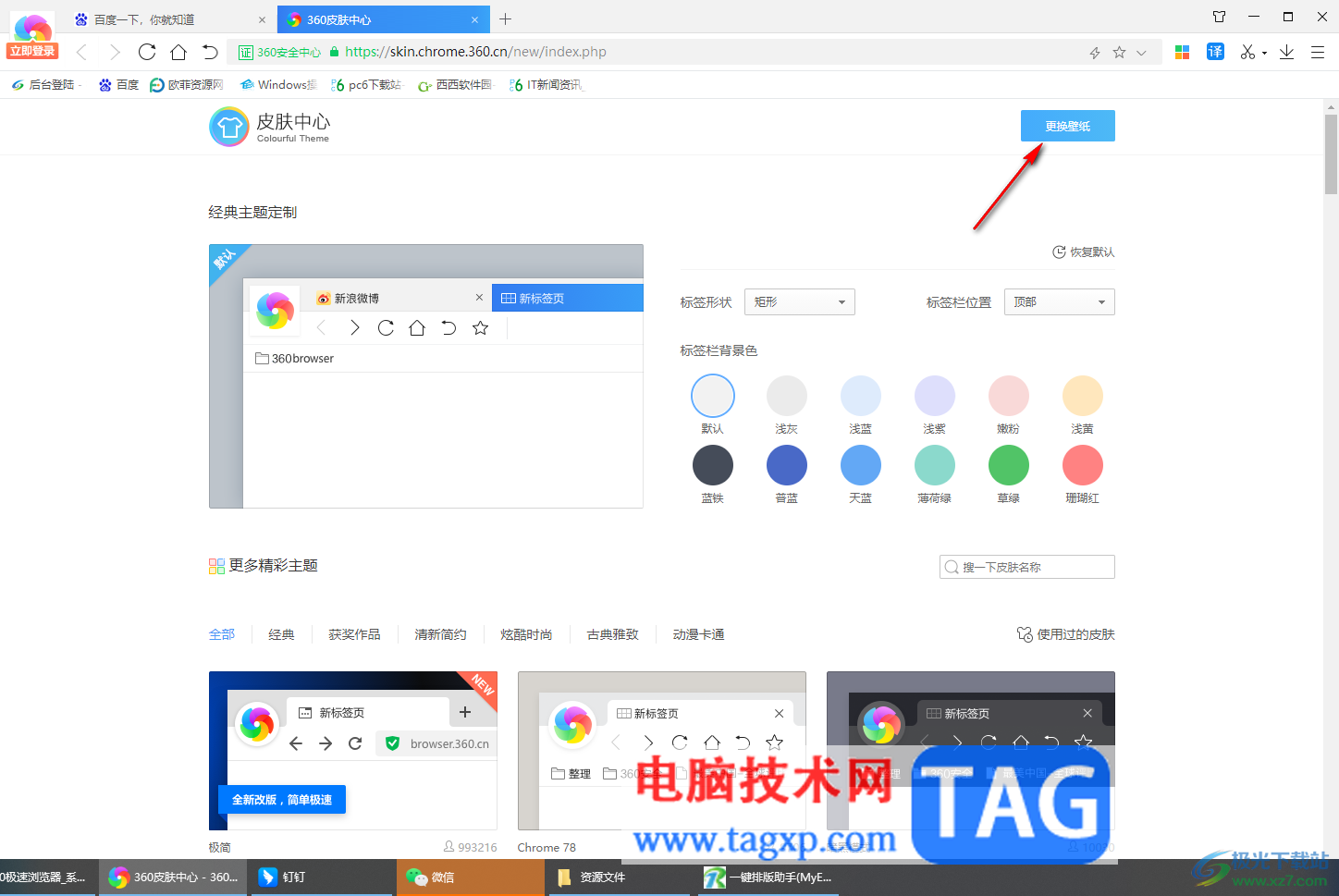Choose the 普蓝 color swatch

(x=787, y=465)
